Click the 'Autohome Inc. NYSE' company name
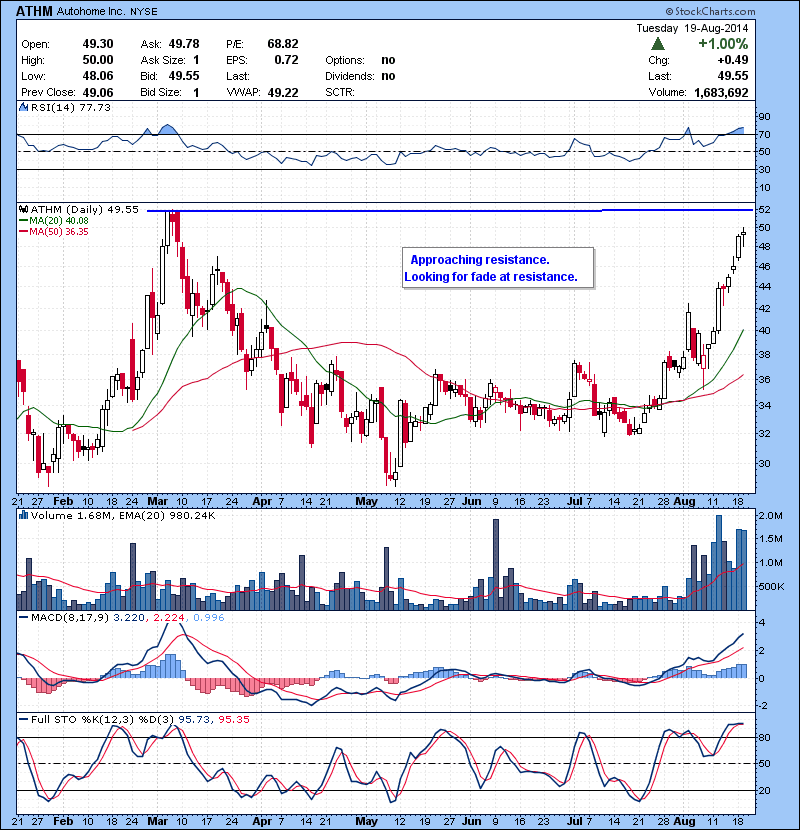This screenshot has width=800, height=830. (x=107, y=11)
